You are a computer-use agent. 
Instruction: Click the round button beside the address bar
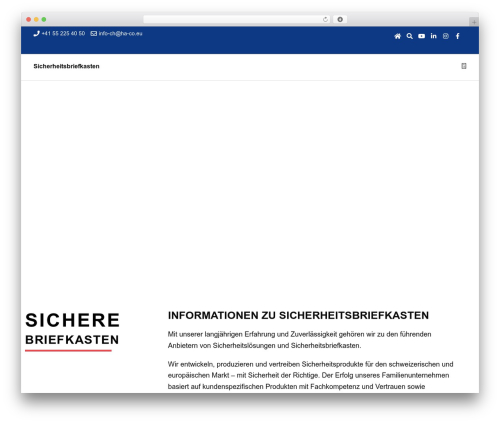click(340, 19)
